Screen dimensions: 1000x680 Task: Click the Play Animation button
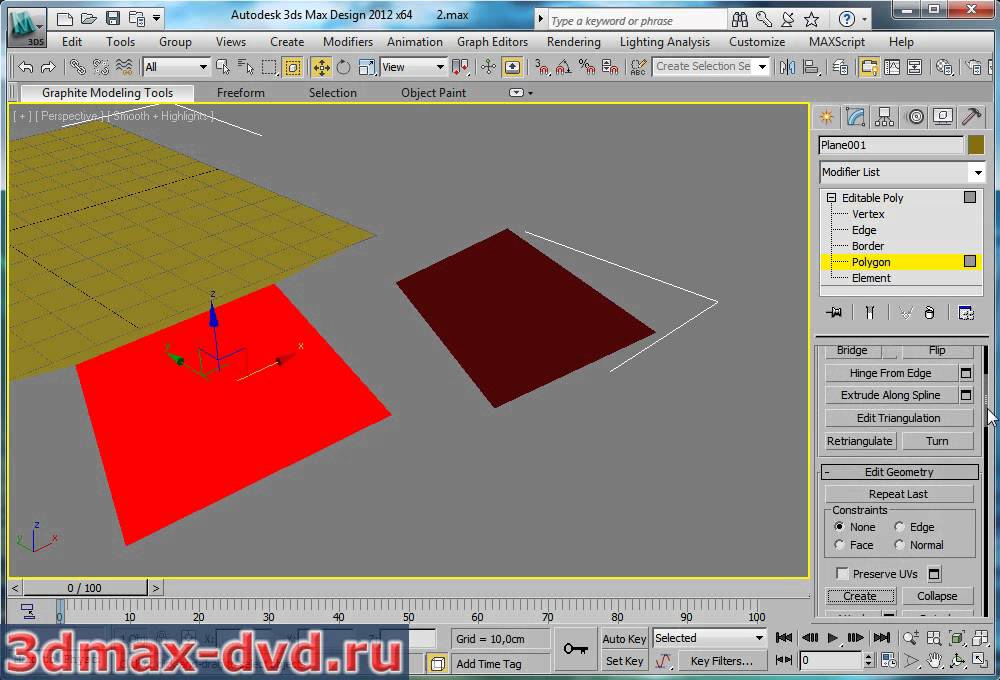pos(832,637)
